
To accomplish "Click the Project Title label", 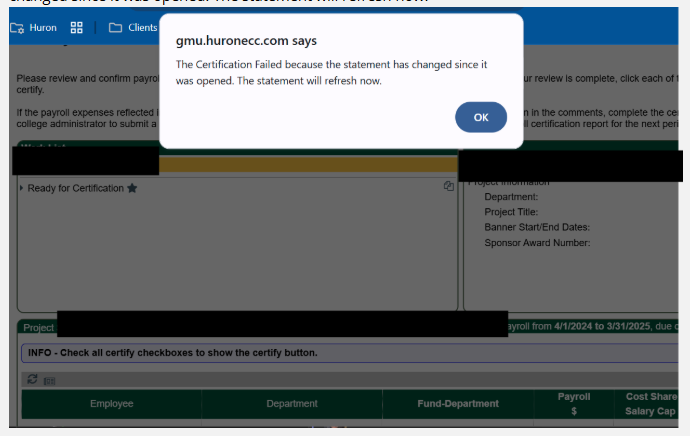I will 511,212.
